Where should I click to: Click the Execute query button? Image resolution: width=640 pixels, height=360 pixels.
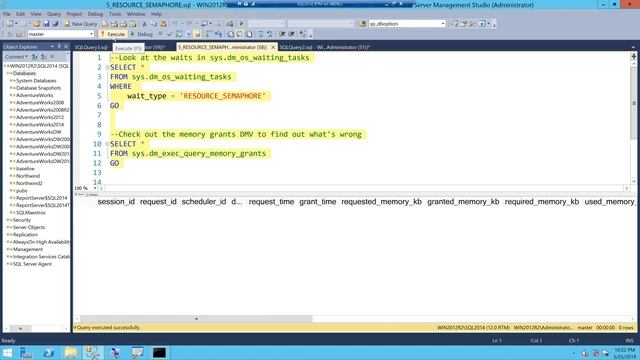click(112, 34)
